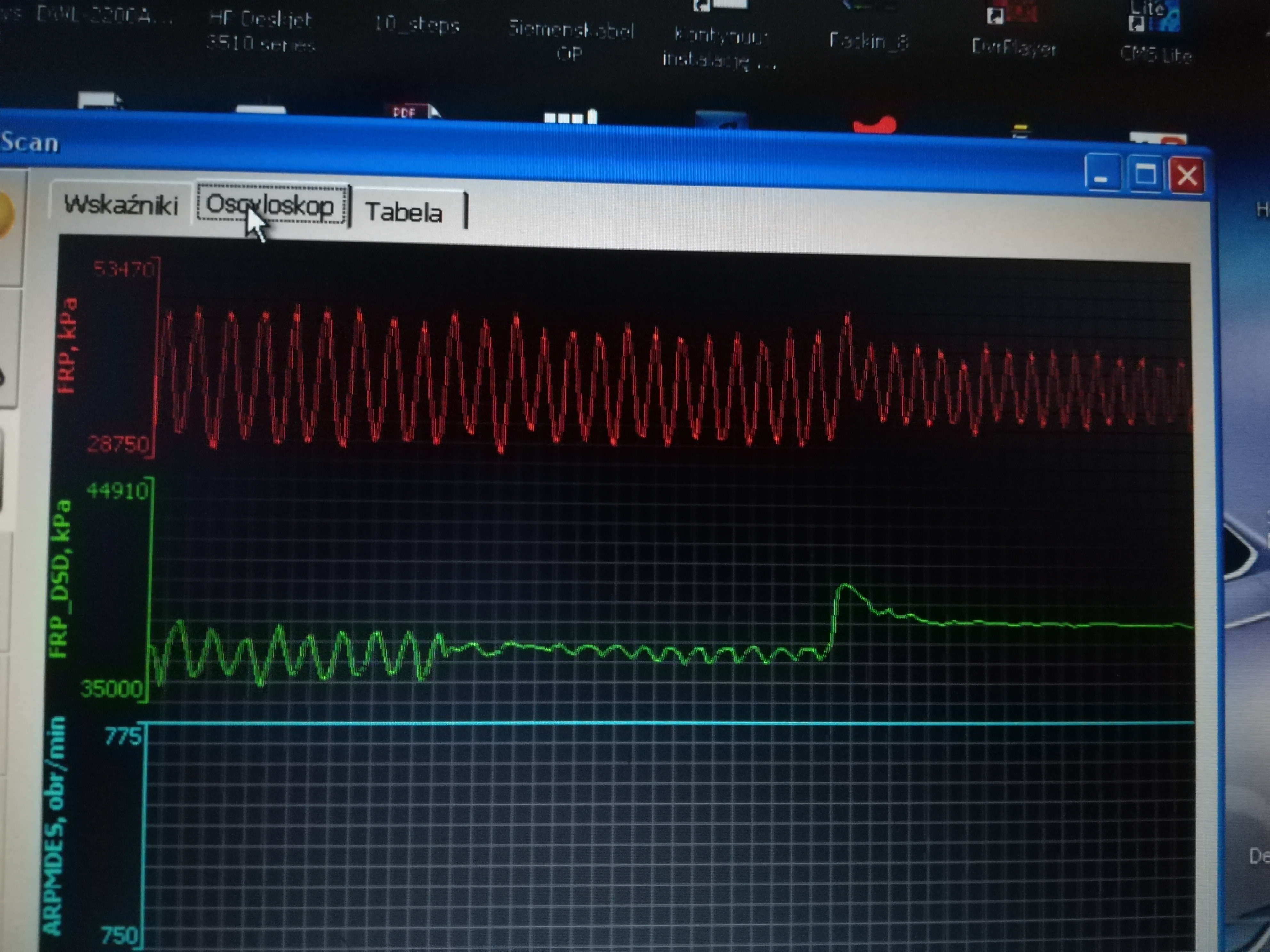Click the green FRP_DSD, kPa axis label
This screenshot has width=1270, height=952.
coord(60,578)
